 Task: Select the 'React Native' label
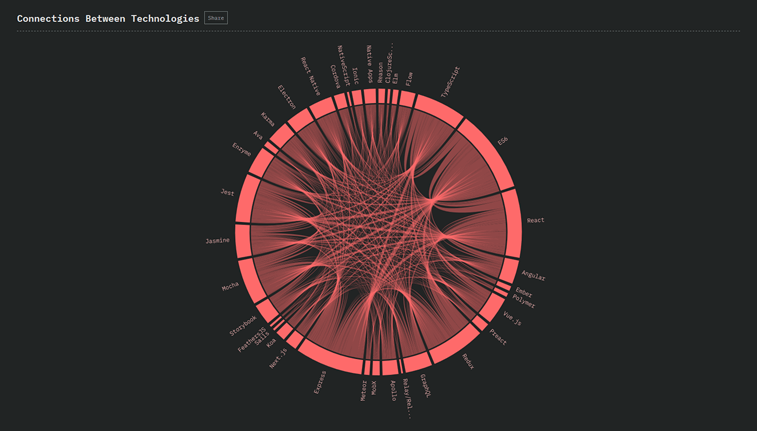[x=311, y=76]
